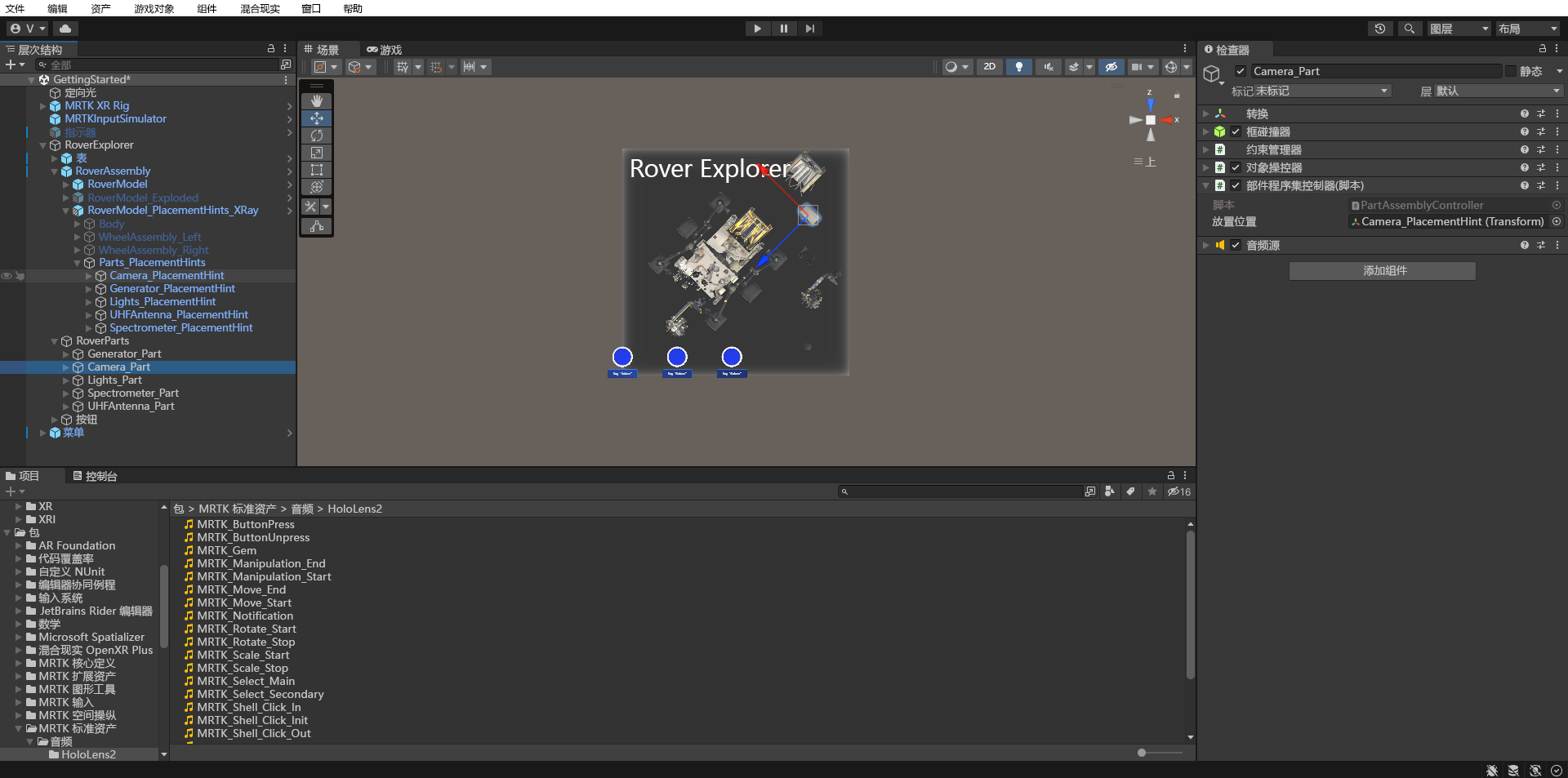The height and width of the screenshot is (778, 1568).
Task: Click the undo history icon at top right
Action: click(x=1380, y=29)
